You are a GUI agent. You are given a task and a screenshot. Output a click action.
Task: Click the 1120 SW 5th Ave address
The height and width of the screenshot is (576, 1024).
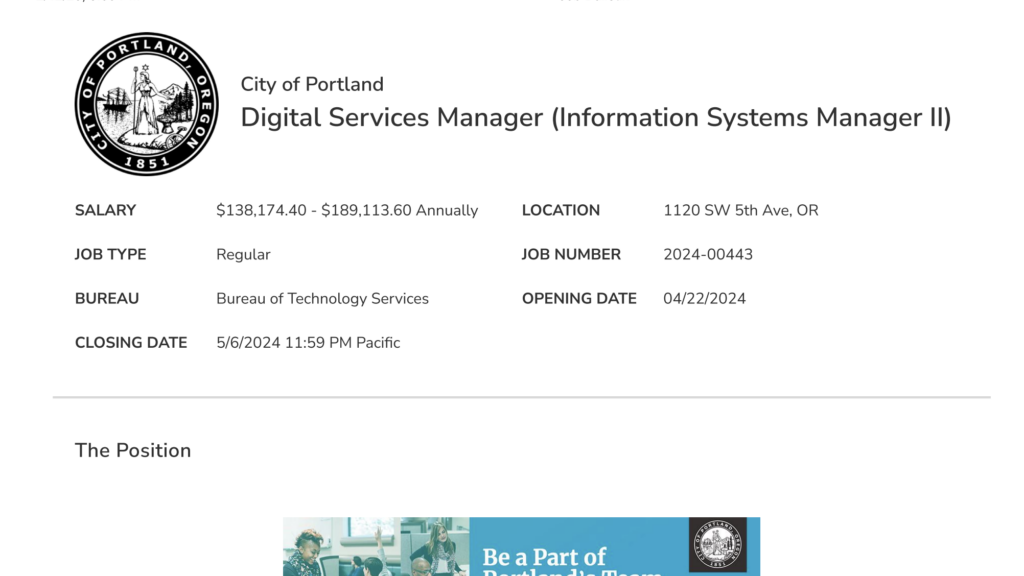[x=740, y=210]
